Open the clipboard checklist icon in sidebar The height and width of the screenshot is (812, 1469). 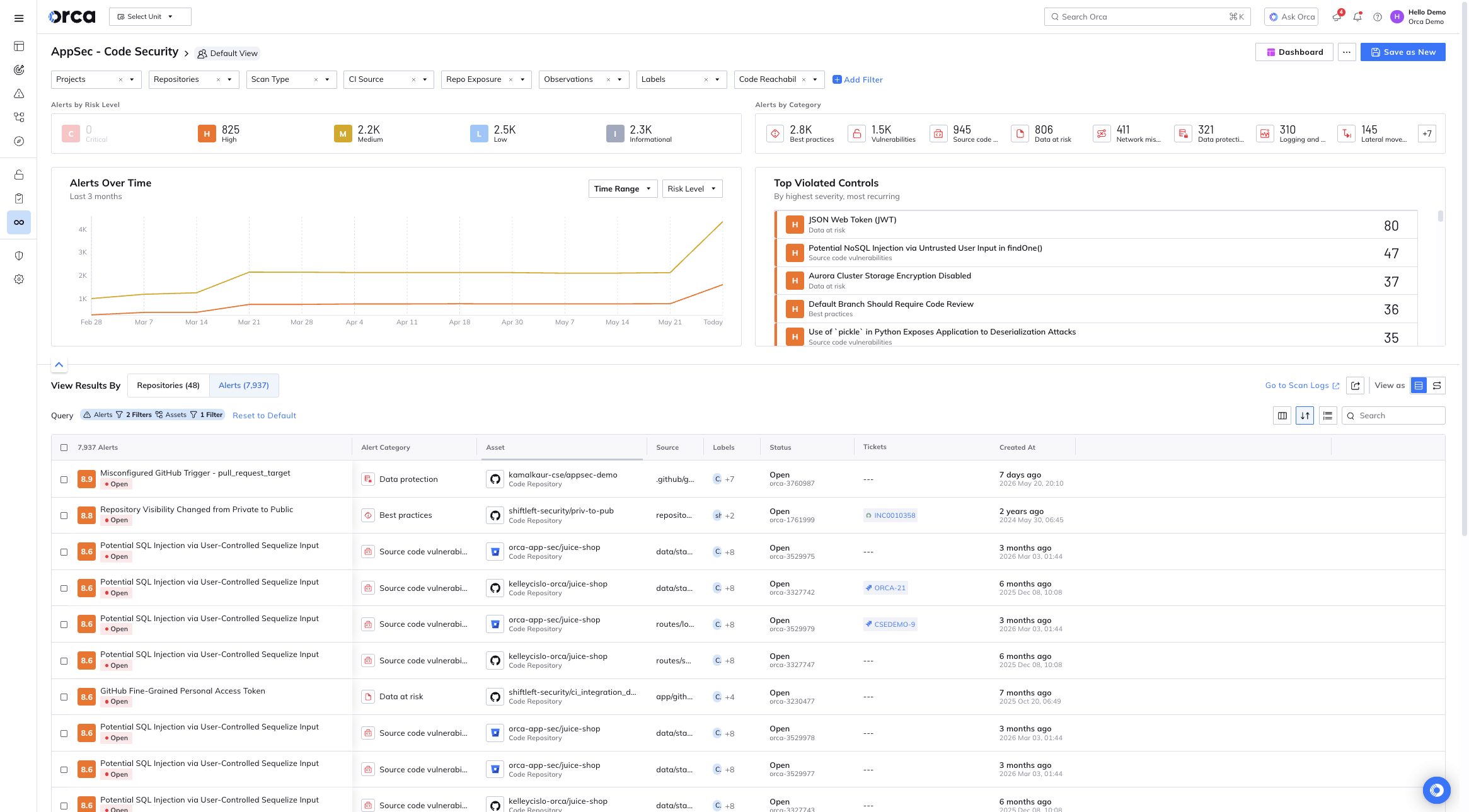pos(19,198)
